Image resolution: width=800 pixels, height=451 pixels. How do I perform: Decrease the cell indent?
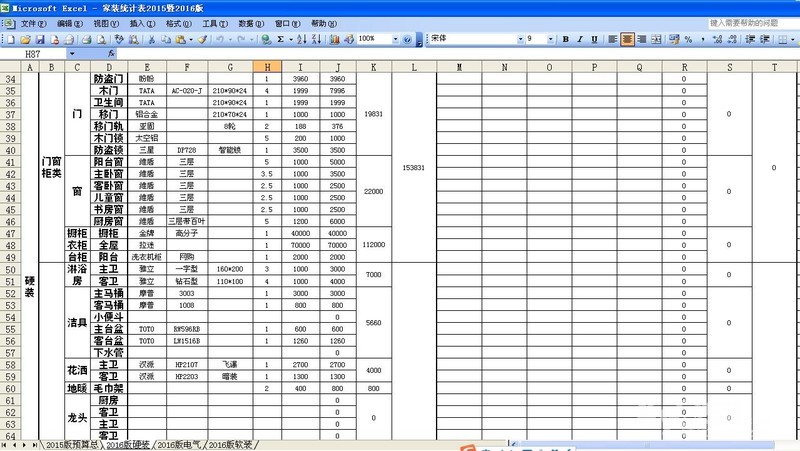tap(750, 39)
